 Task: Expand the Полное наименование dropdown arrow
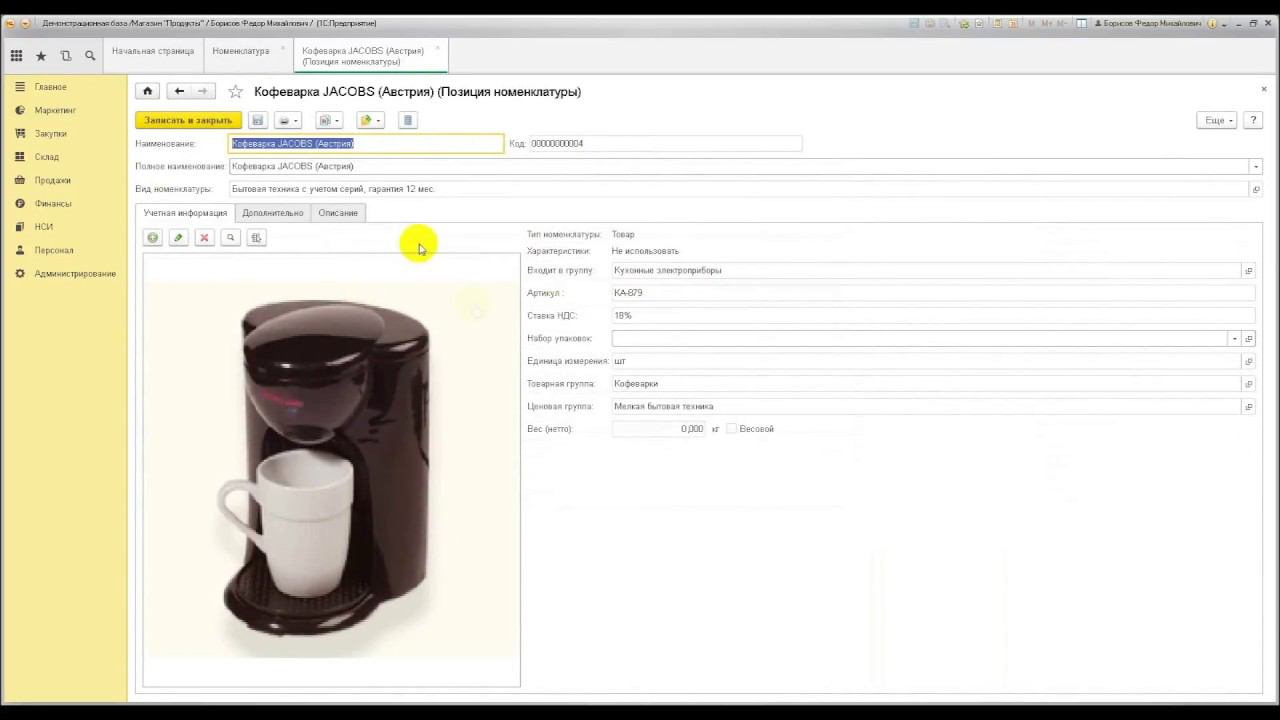coord(1256,167)
